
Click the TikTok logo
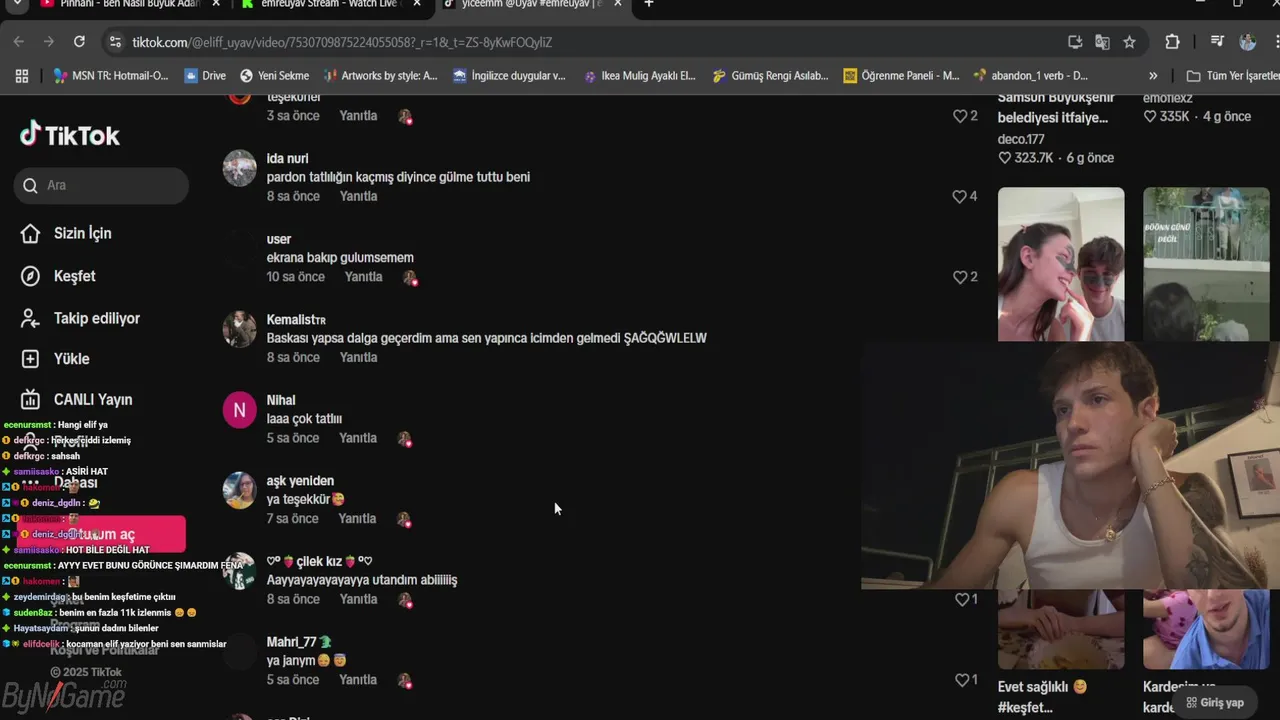tap(70, 135)
